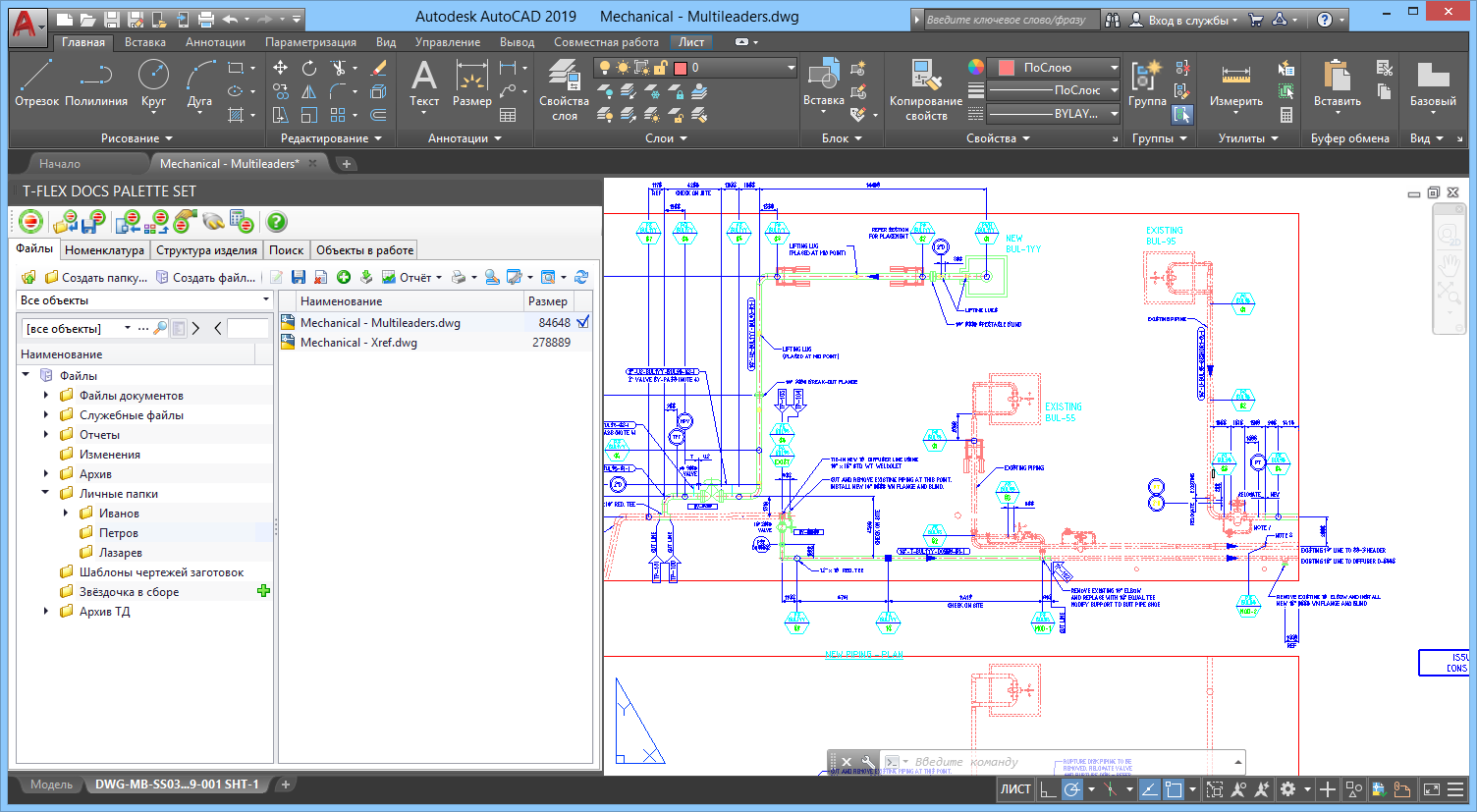The width and height of the screenshot is (1477, 812).
Task: Expand the Рисование panel dropdown
Action: [137, 138]
